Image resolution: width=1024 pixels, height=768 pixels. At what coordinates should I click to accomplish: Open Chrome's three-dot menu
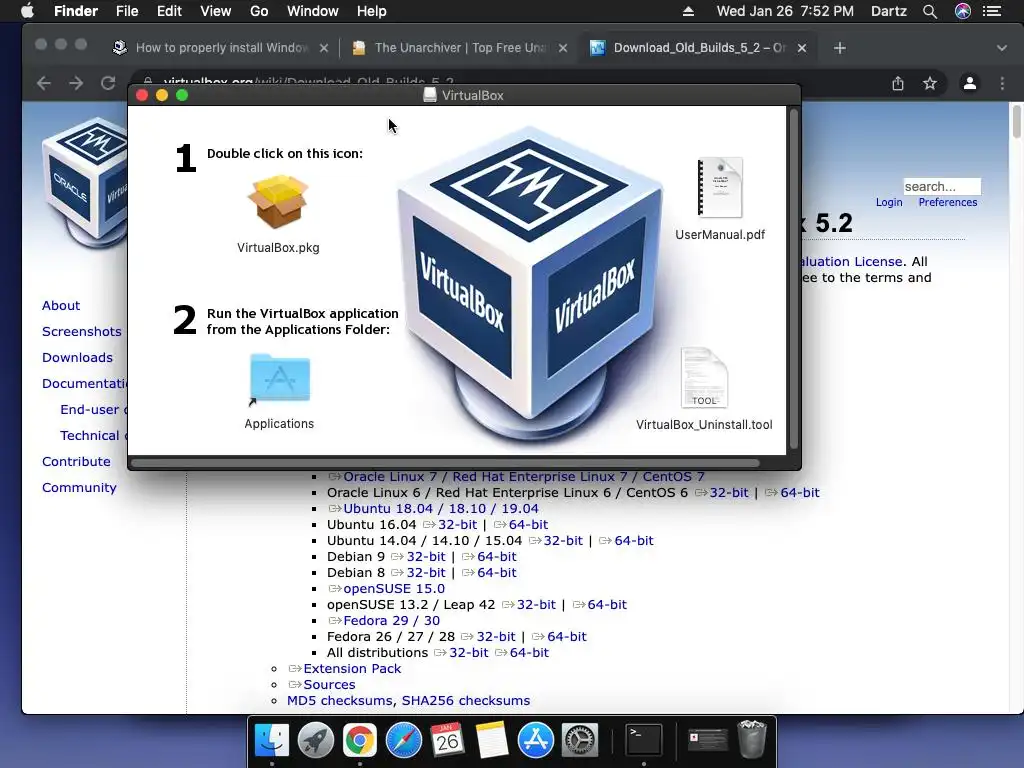pos(1002,84)
